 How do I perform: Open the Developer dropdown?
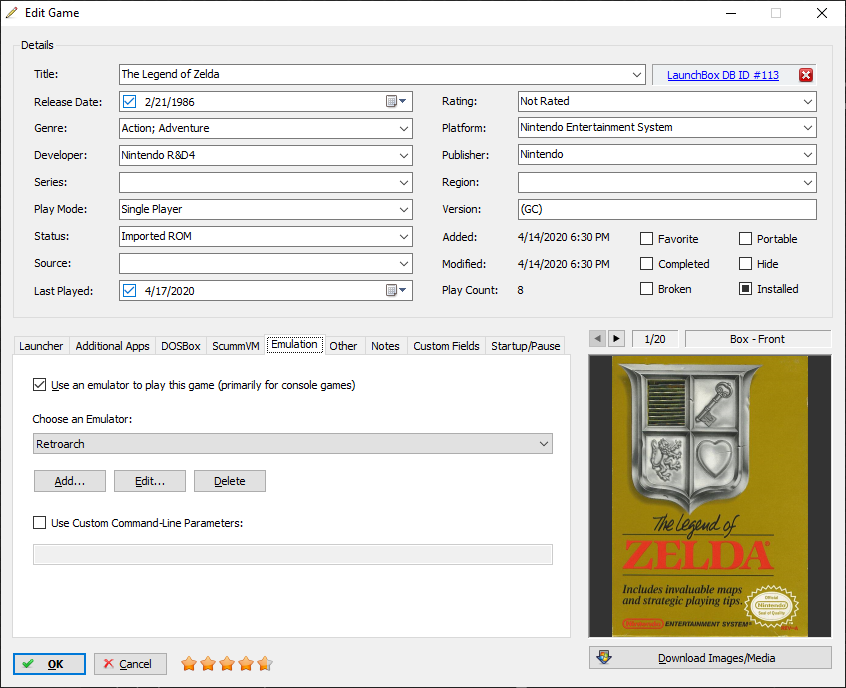click(x=404, y=155)
